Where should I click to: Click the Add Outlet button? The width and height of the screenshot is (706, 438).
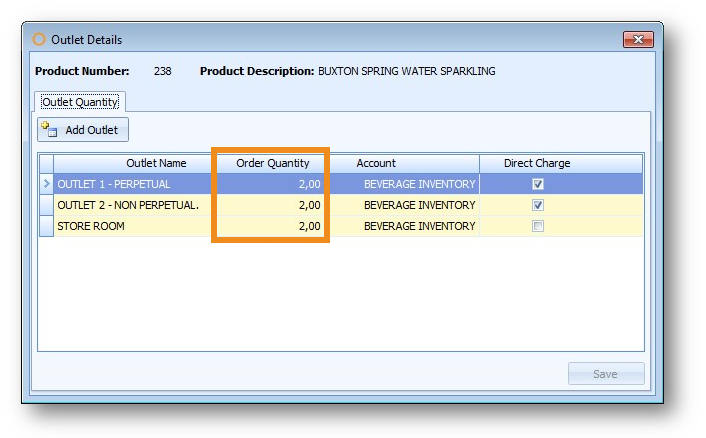pyautogui.click(x=83, y=130)
